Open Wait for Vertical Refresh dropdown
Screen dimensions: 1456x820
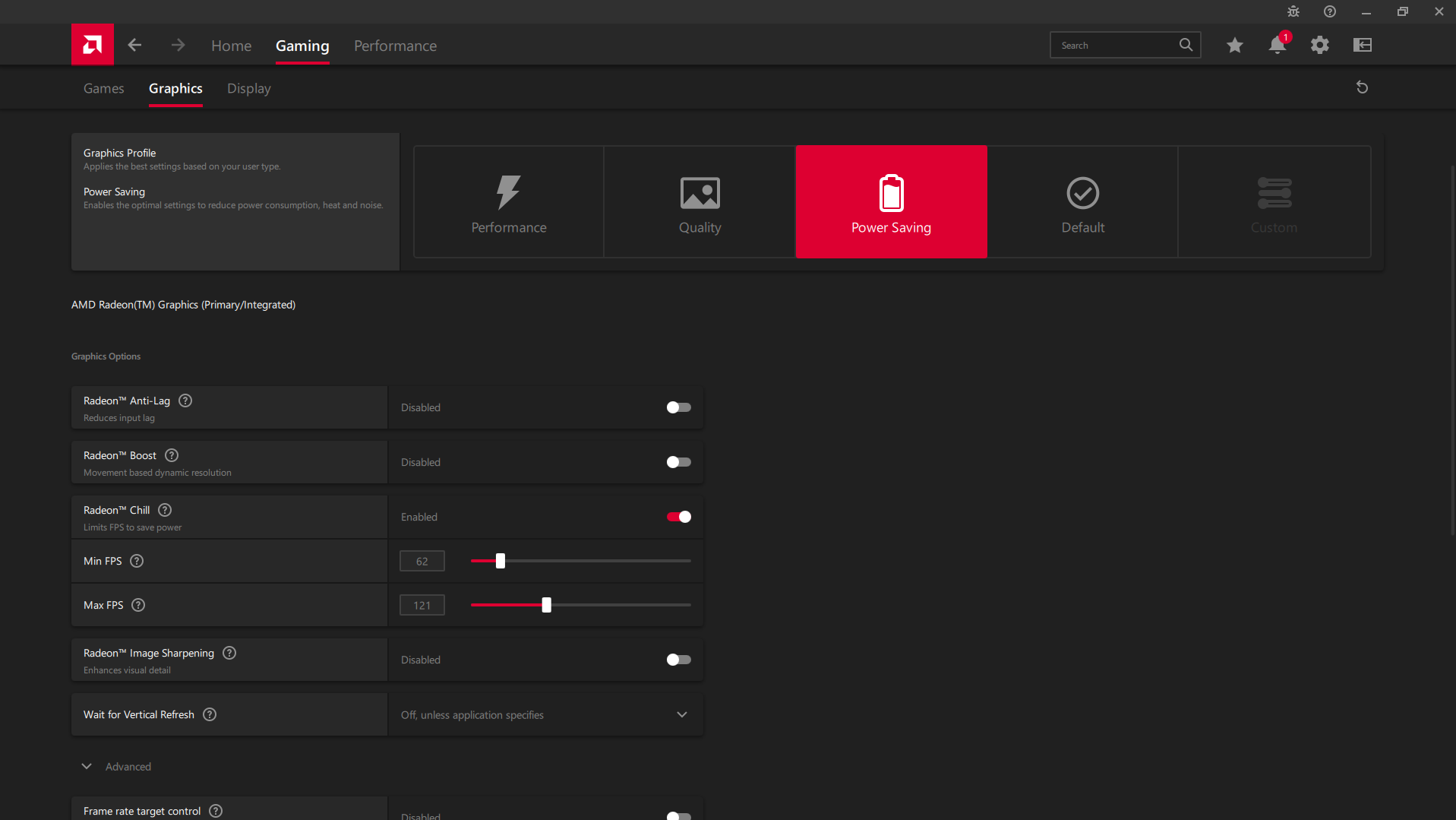coord(545,714)
